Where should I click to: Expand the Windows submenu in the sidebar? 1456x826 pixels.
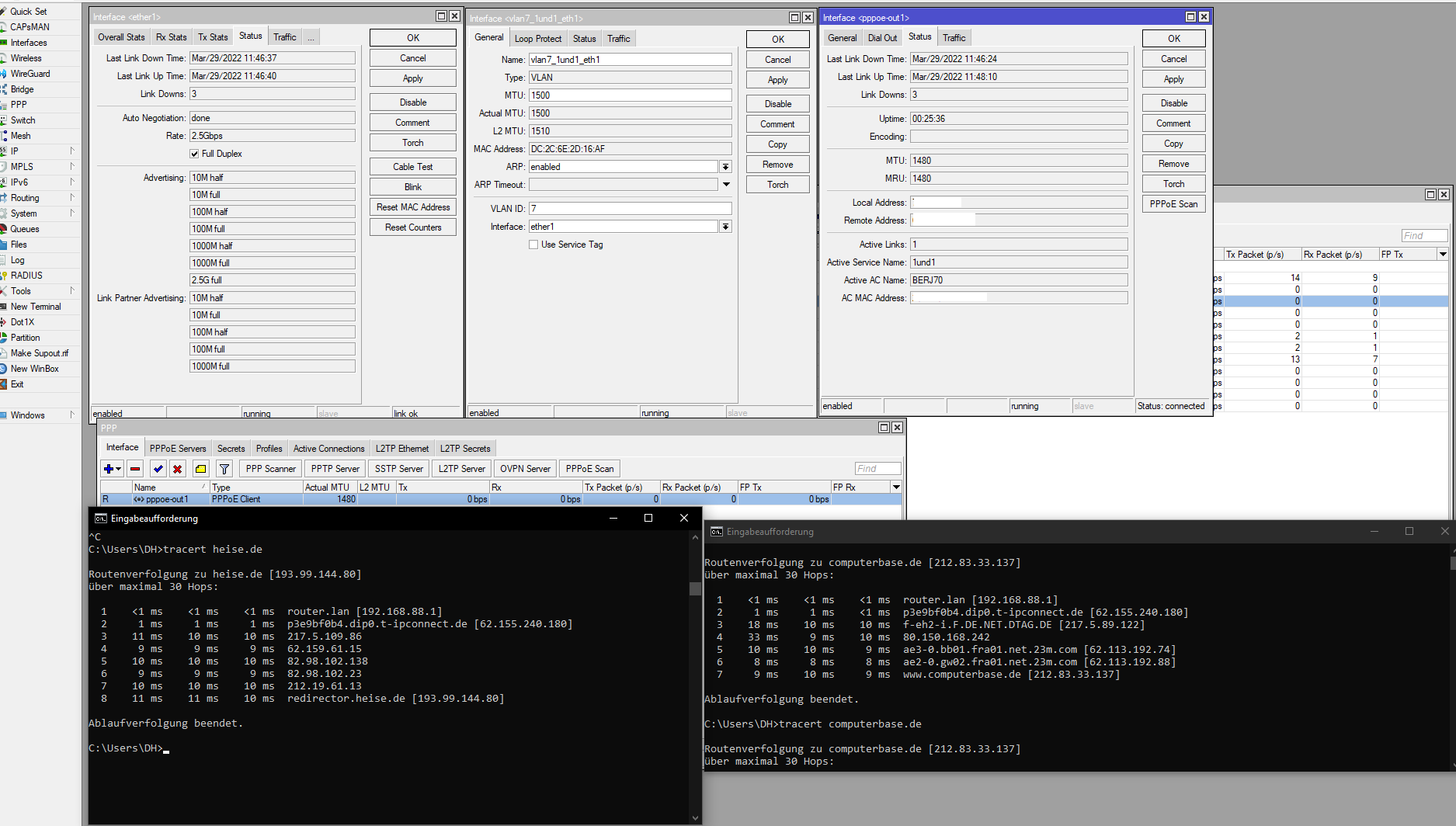(72, 415)
